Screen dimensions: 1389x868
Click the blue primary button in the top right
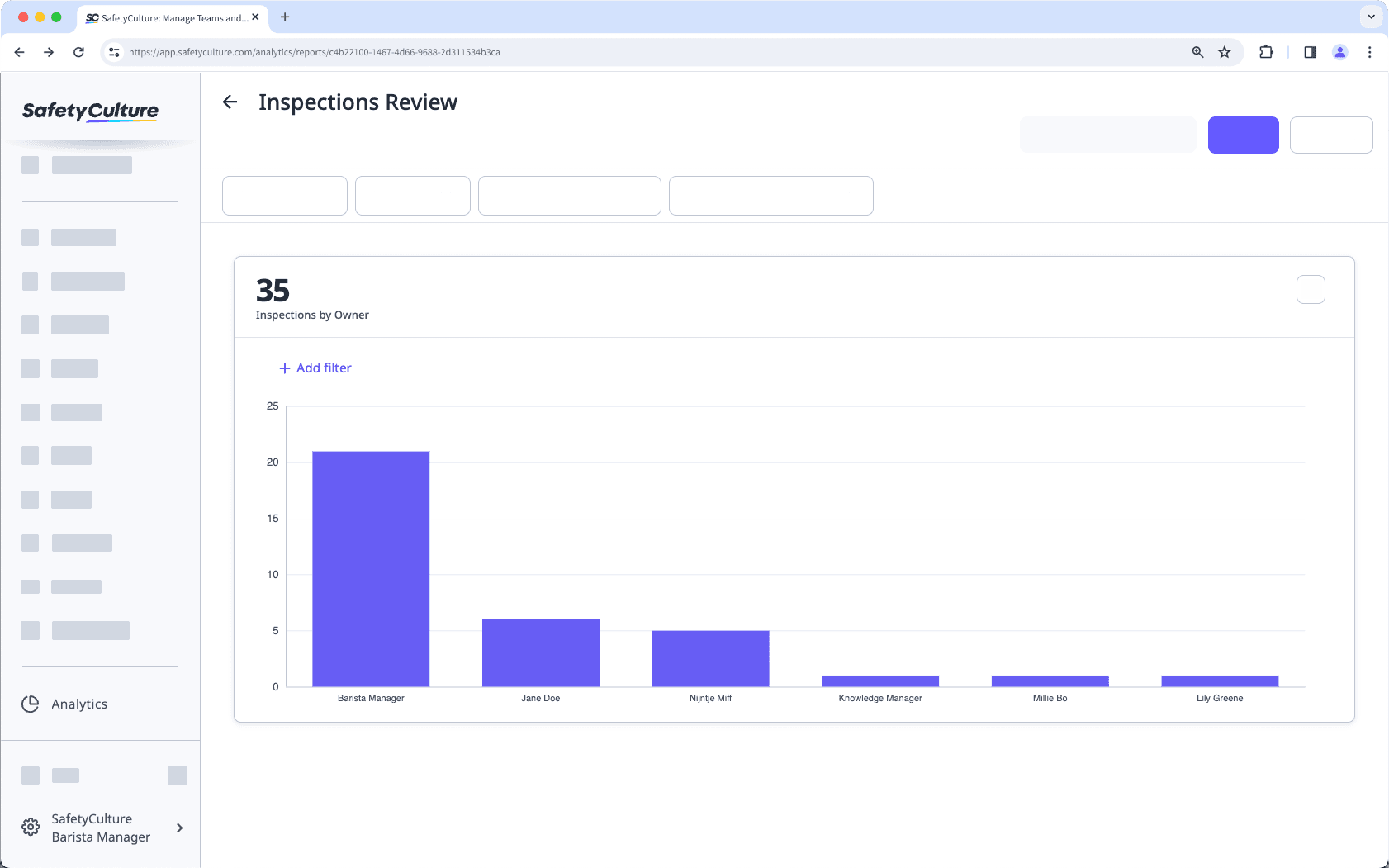[x=1243, y=135]
